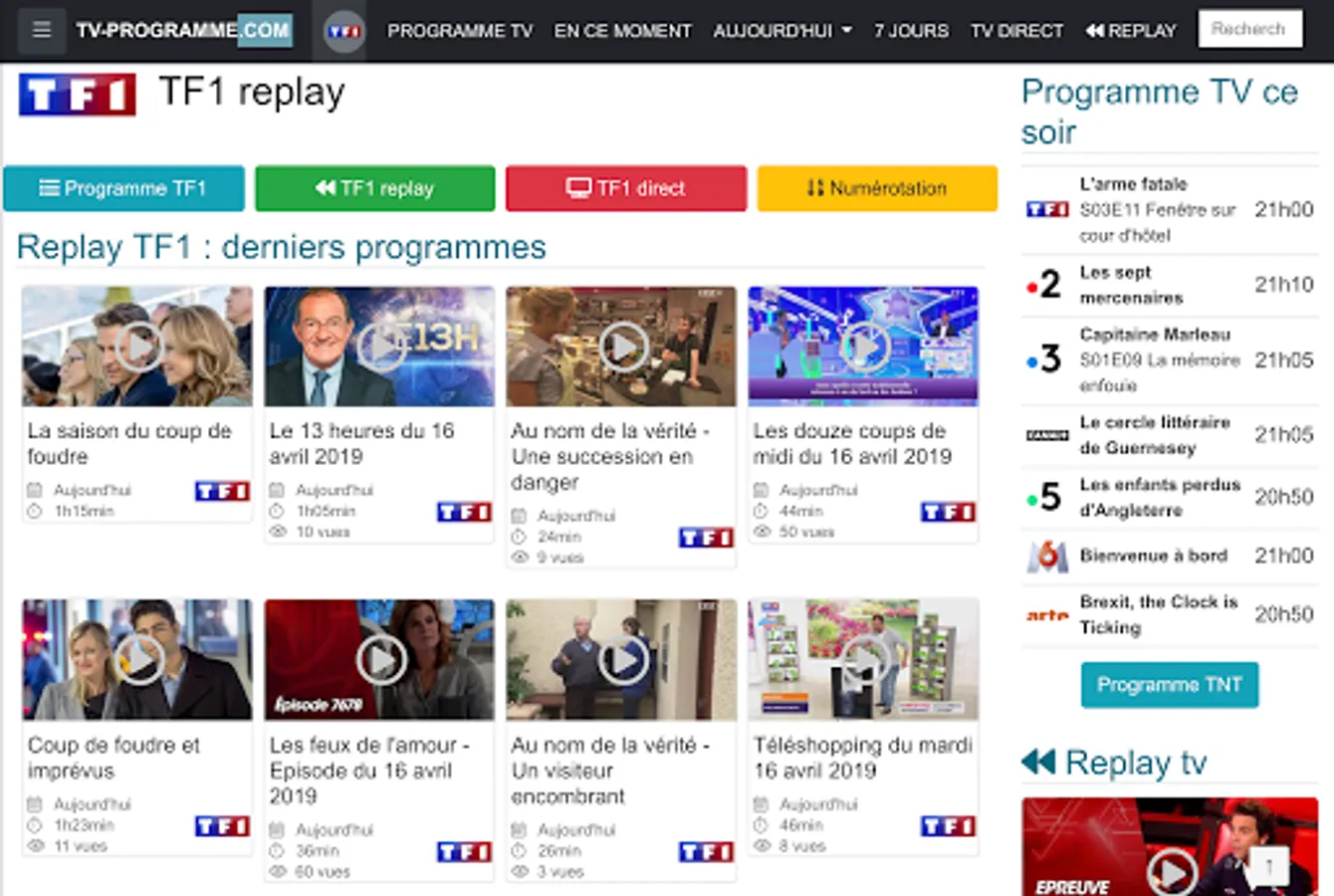Open the 7 JOURS section
Image resolution: width=1334 pixels, height=896 pixels.
(913, 31)
